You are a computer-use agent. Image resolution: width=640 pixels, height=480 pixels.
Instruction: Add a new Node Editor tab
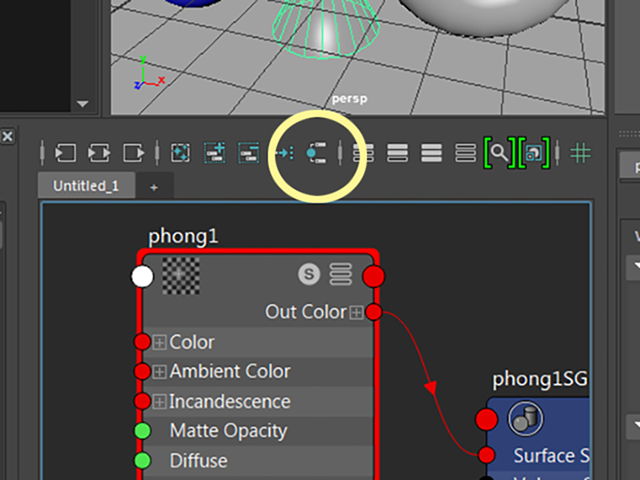coord(154,187)
